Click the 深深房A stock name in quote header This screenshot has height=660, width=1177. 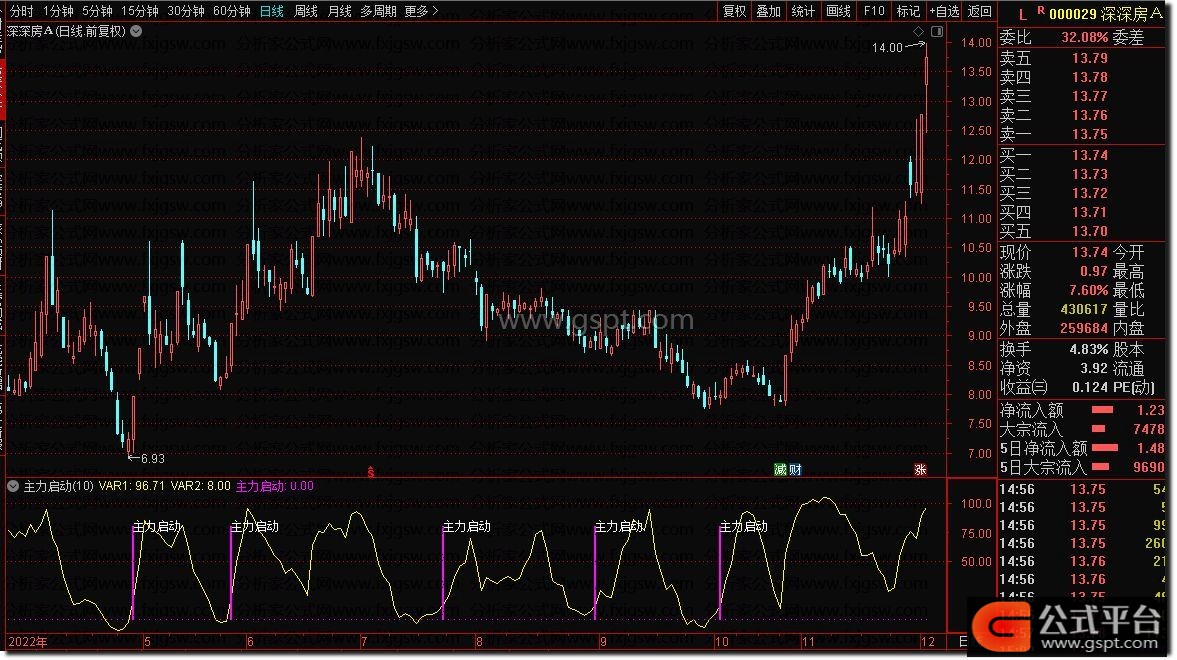tap(1132, 14)
